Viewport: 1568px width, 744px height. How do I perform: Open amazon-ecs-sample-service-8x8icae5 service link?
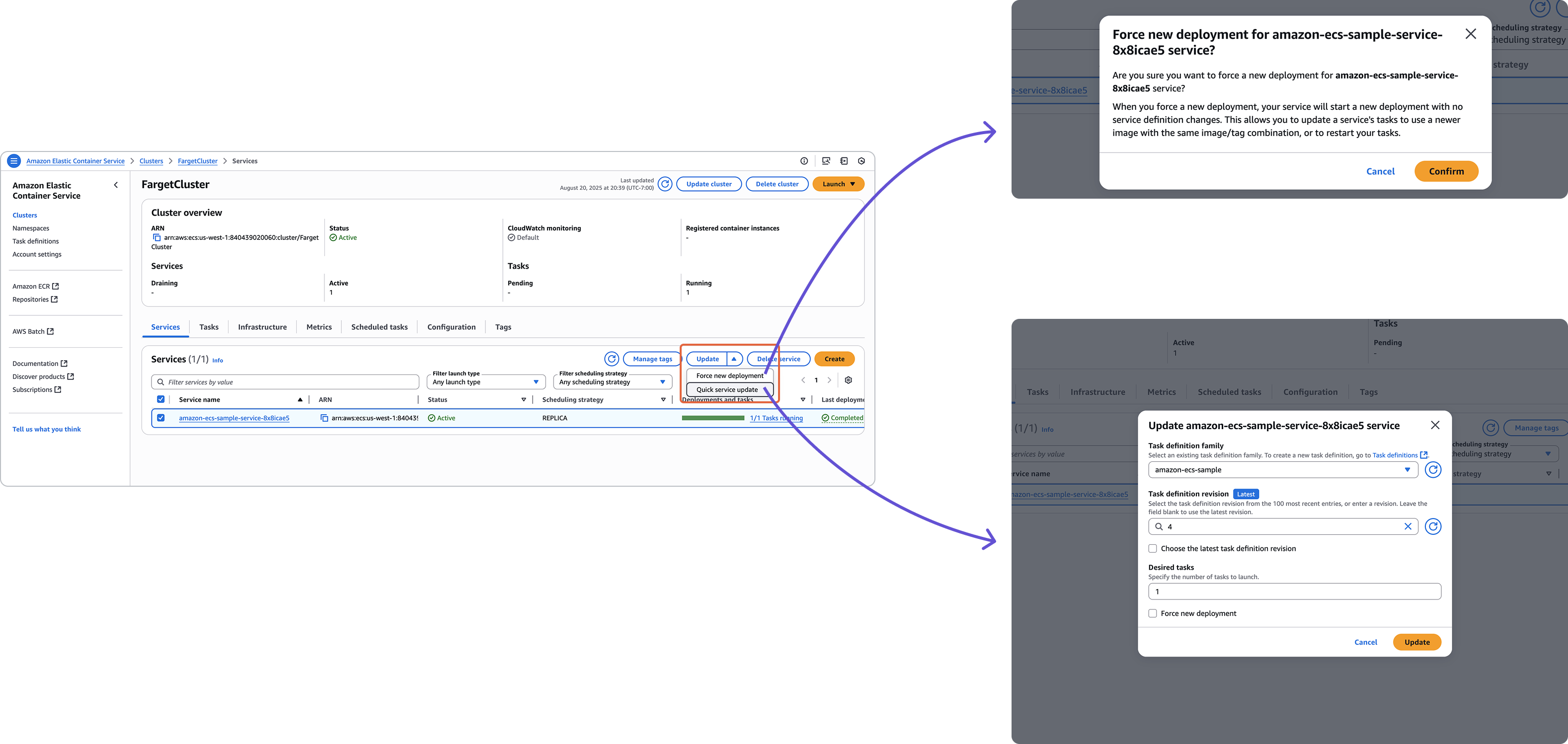click(234, 418)
